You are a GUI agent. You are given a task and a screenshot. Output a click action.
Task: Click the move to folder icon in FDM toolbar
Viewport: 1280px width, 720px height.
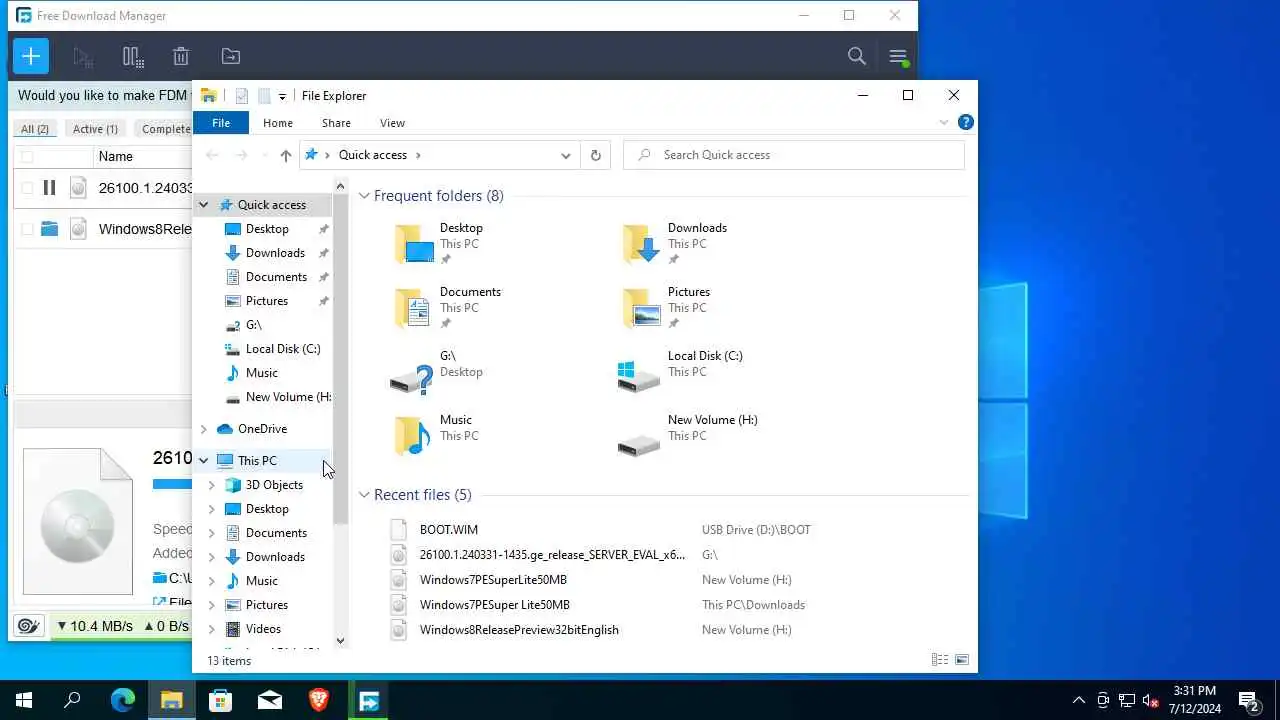click(231, 57)
